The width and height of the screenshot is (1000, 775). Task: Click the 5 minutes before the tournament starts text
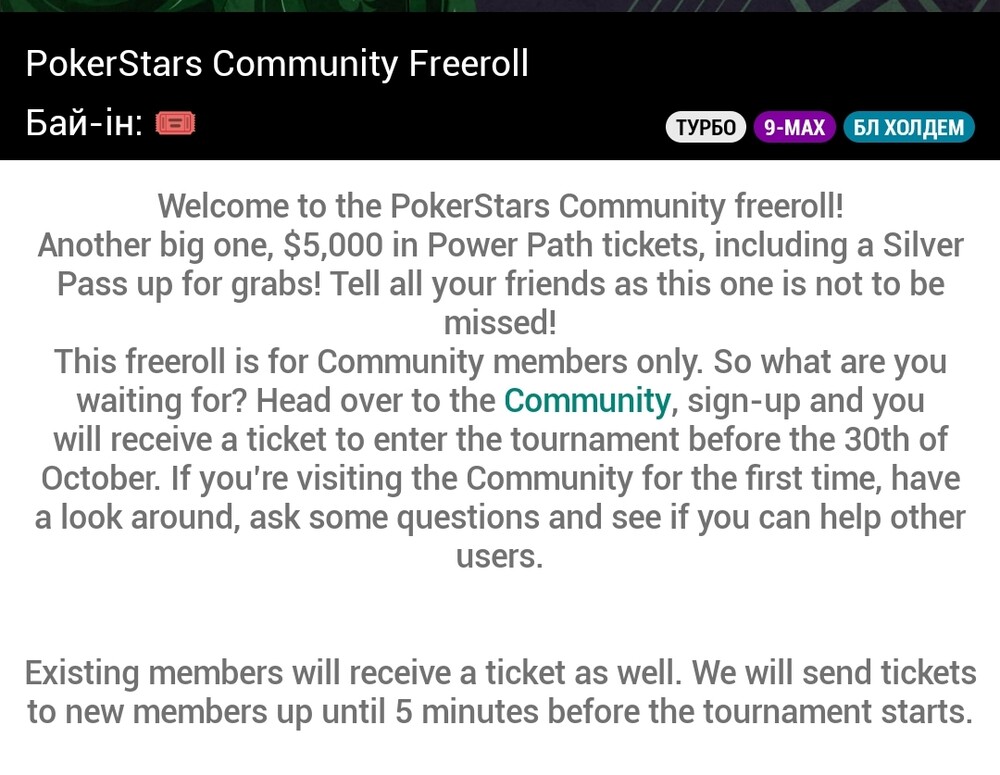click(684, 711)
